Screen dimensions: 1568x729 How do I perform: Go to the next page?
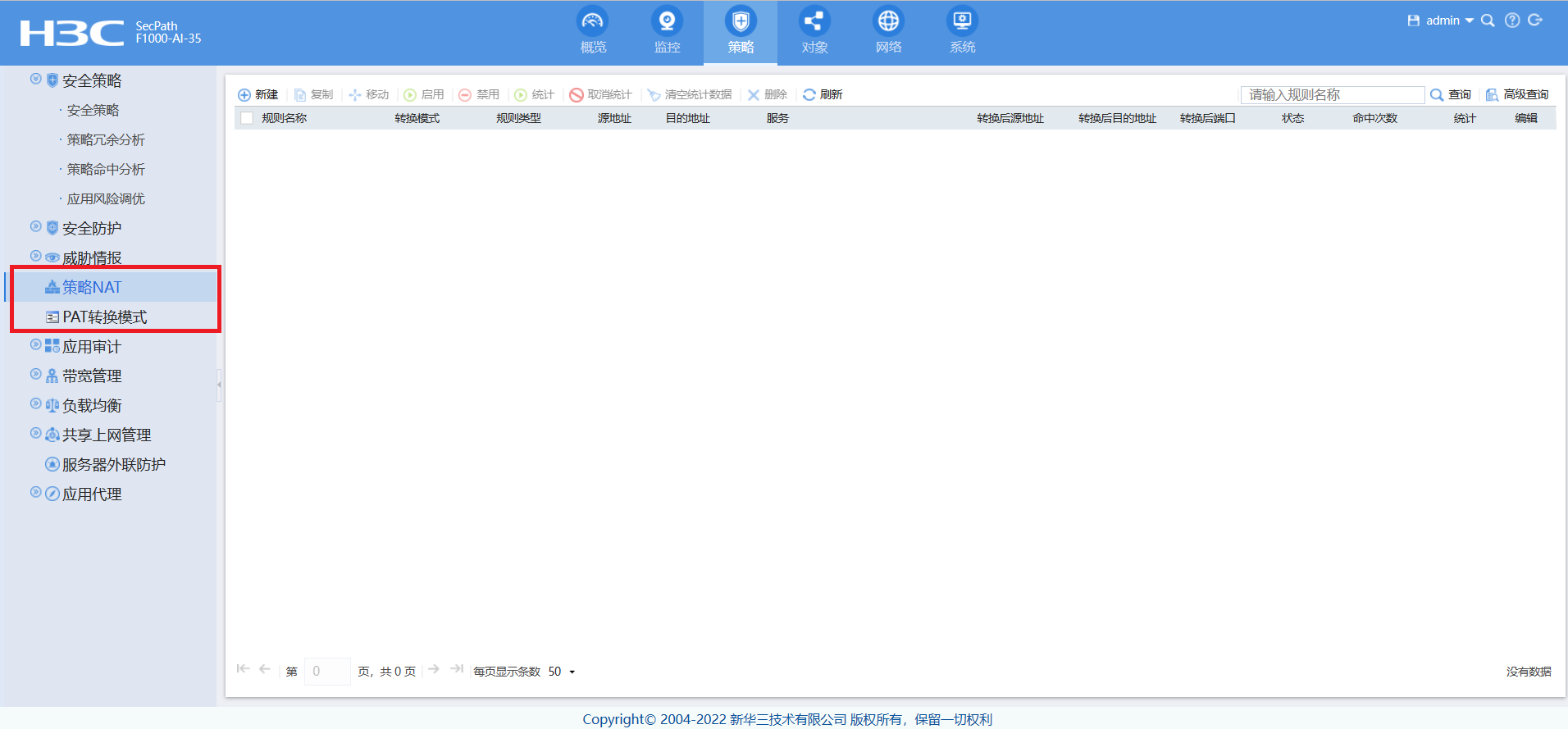coord(434,669)
